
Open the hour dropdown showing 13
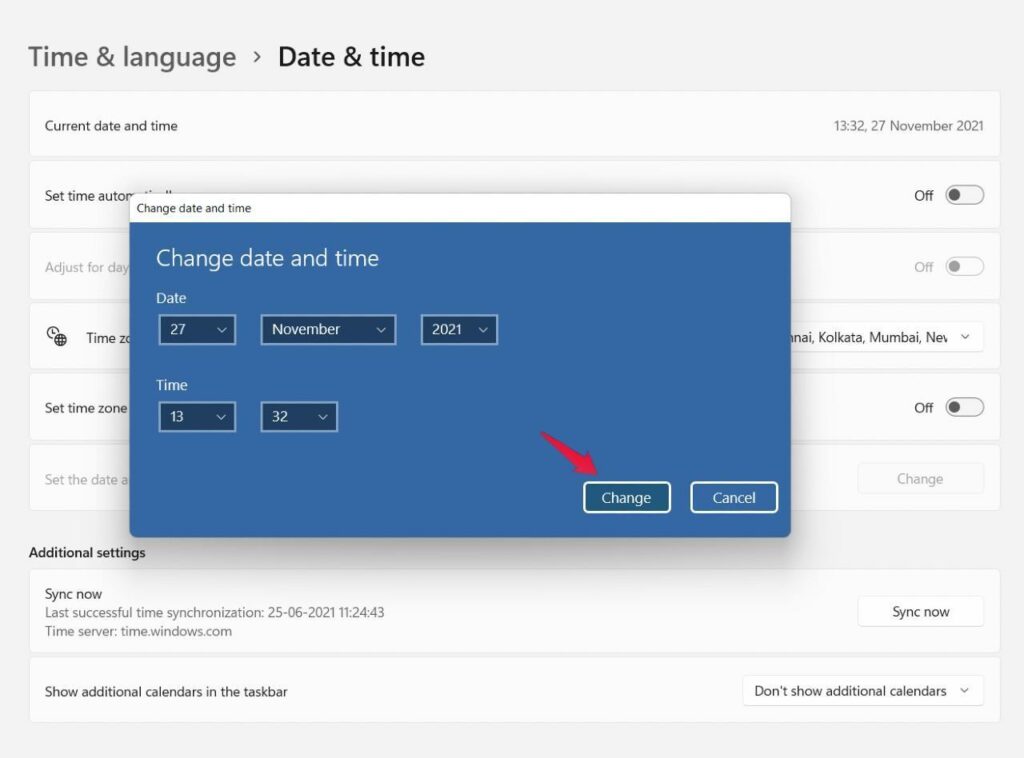197,416
